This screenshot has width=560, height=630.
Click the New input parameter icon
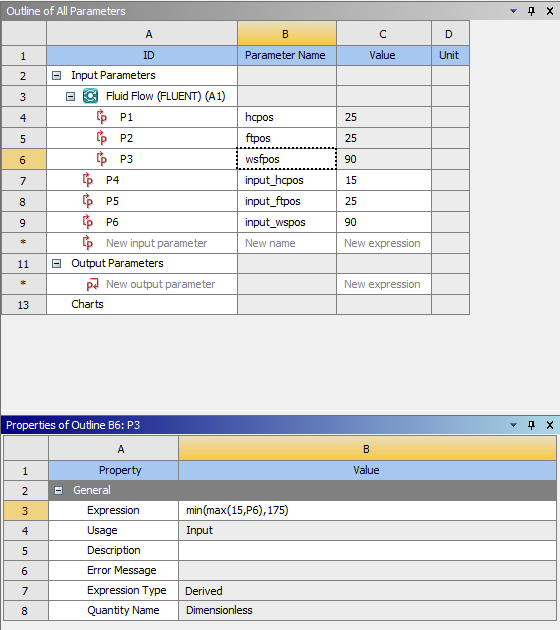[x=88, y=243]
